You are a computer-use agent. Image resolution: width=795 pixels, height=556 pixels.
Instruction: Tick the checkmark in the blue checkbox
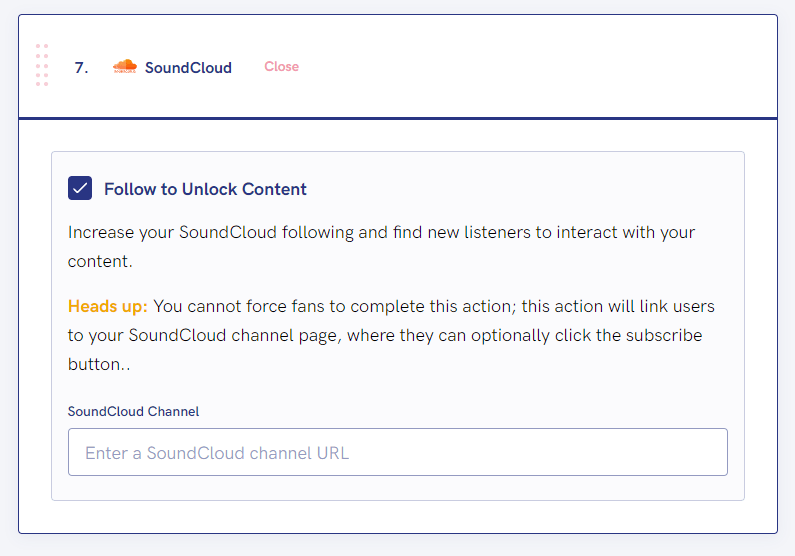(80, 189)
